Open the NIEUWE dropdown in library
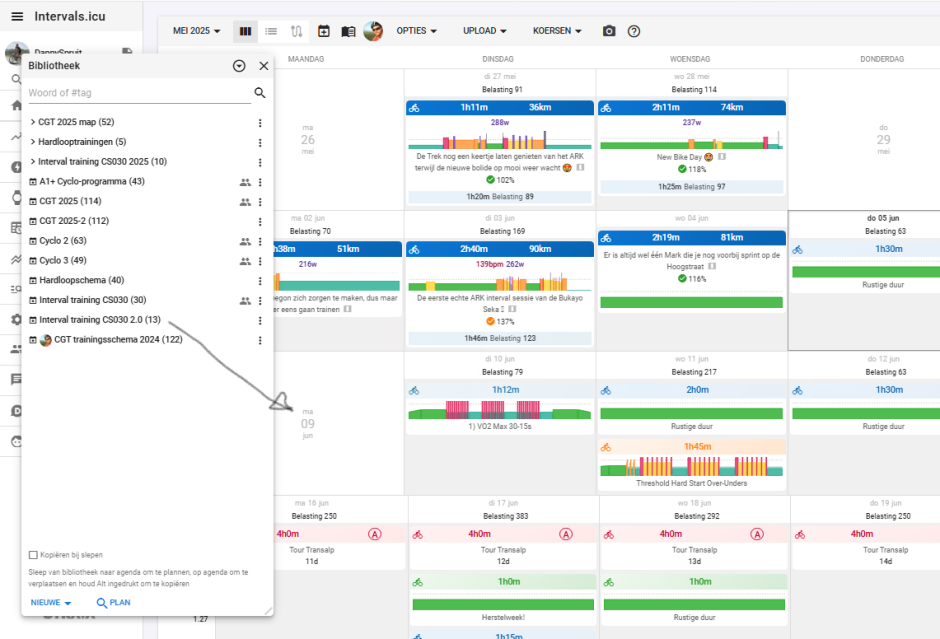Viewport: 940px width, 639px height. [51, 603]
